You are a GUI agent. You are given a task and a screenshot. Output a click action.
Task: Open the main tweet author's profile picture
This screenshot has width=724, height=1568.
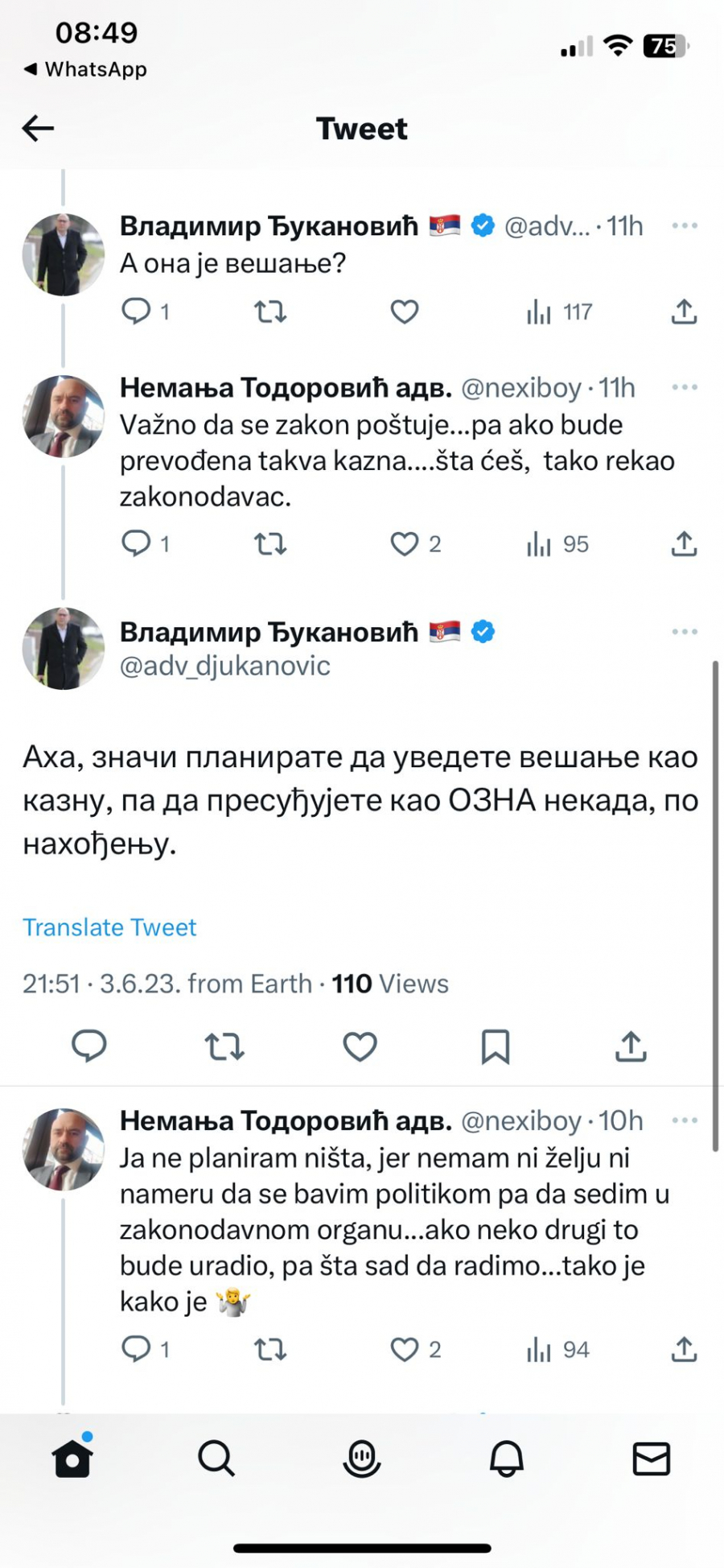pos(64,649)
